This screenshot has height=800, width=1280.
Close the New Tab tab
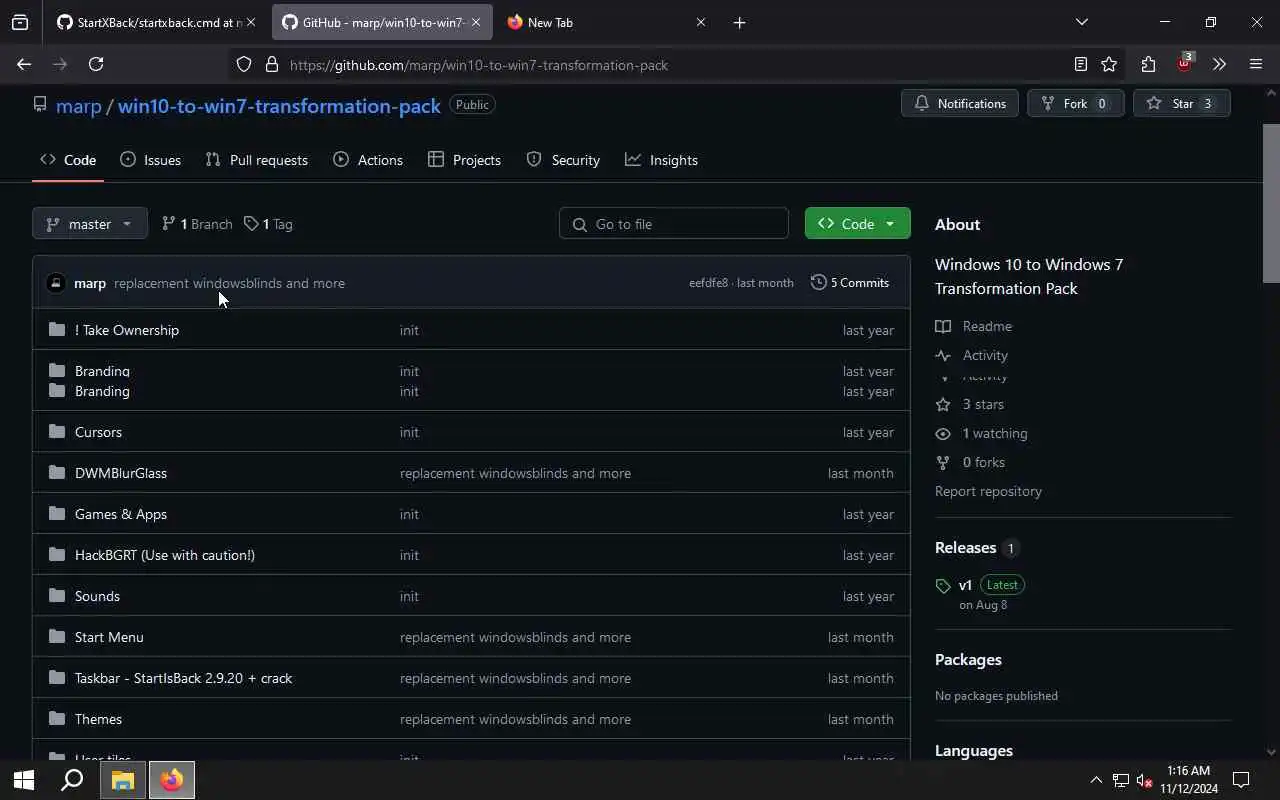point(700,22)
